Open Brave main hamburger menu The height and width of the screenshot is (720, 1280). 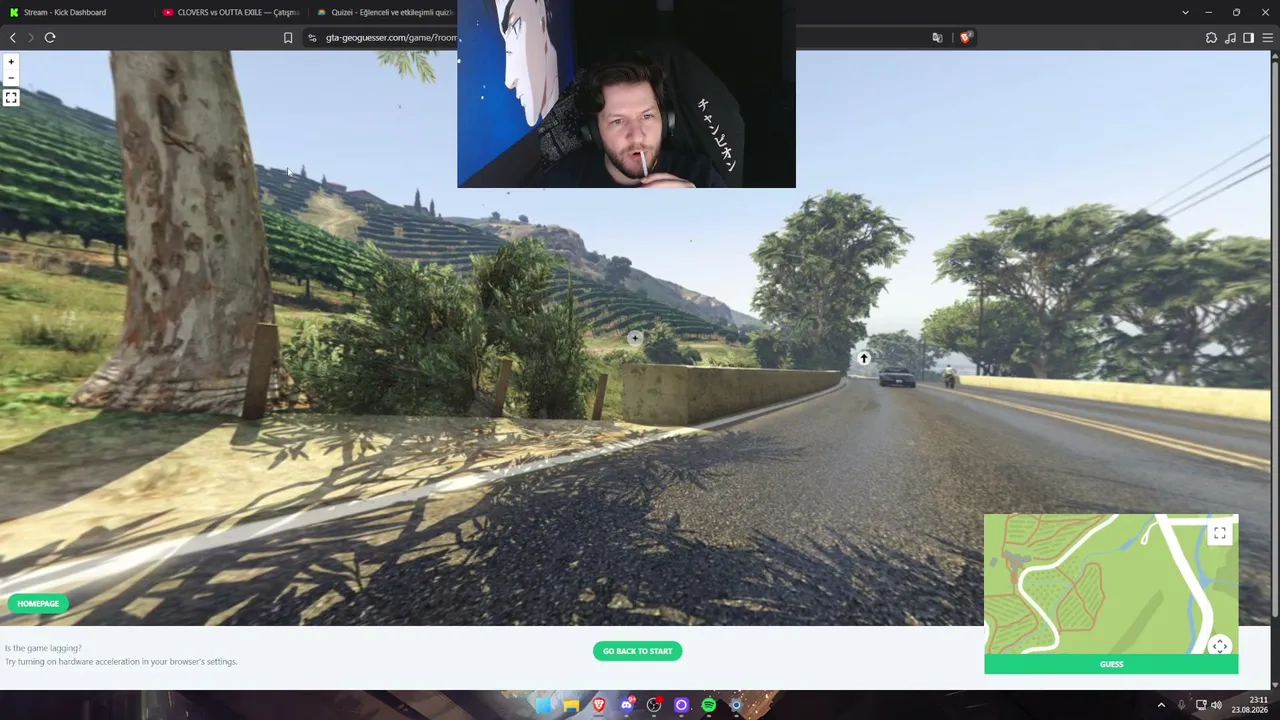[1268, 38]
